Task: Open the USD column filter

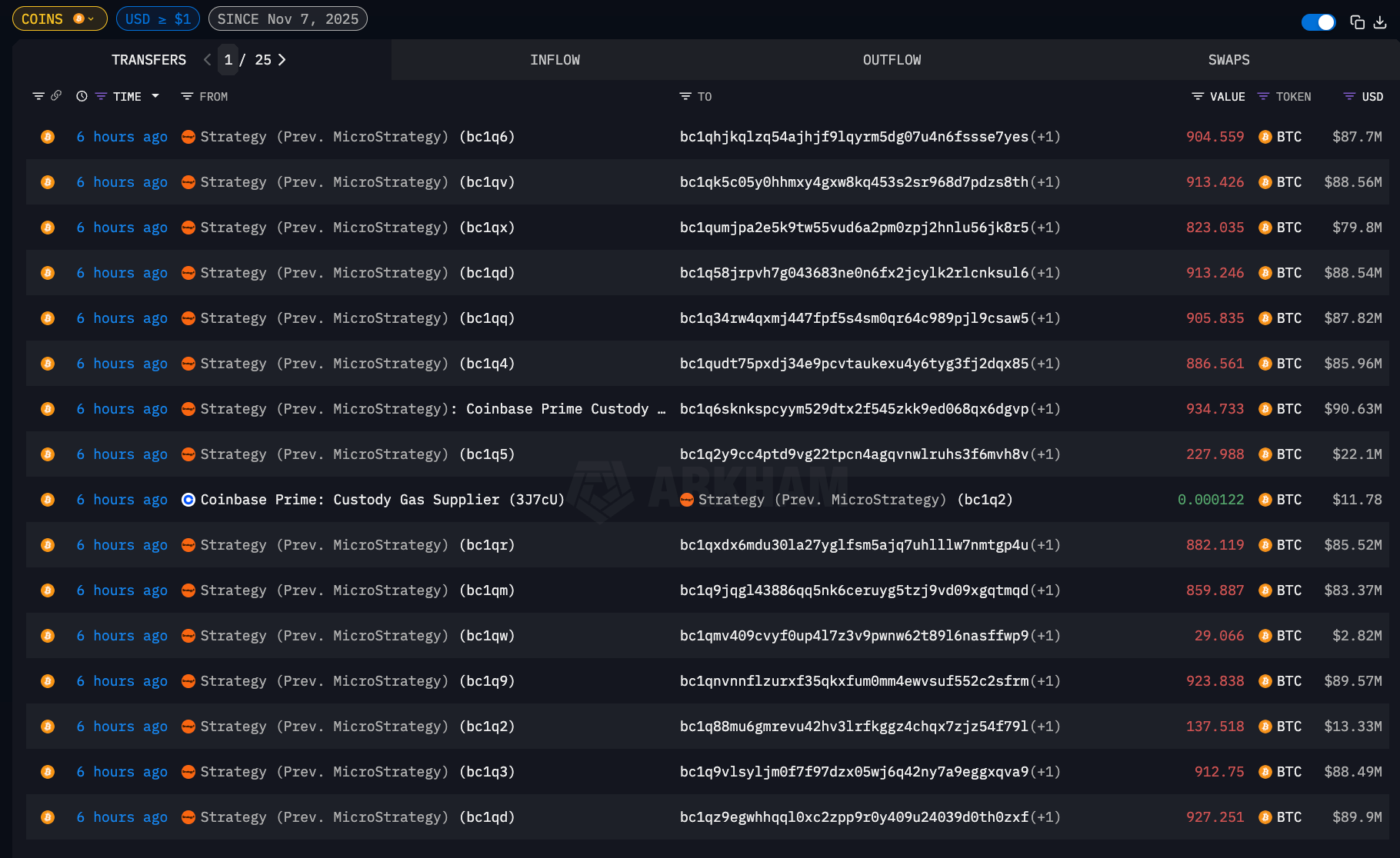Action: pyautogui.click(x=1349, y=96)
